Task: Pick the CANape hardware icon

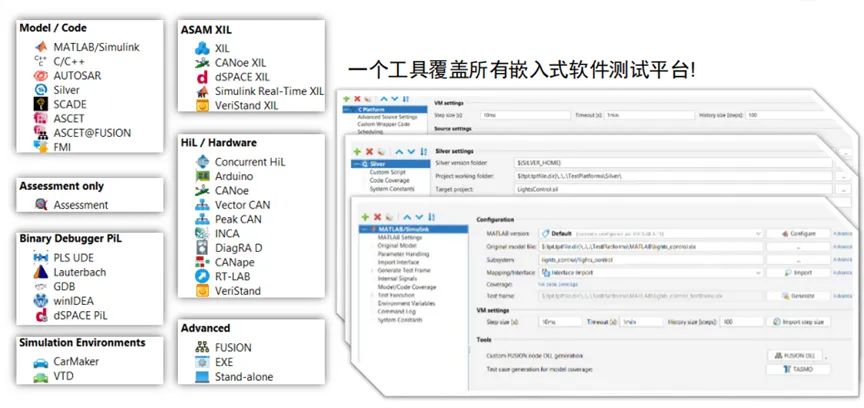Action: click(203, 262)
